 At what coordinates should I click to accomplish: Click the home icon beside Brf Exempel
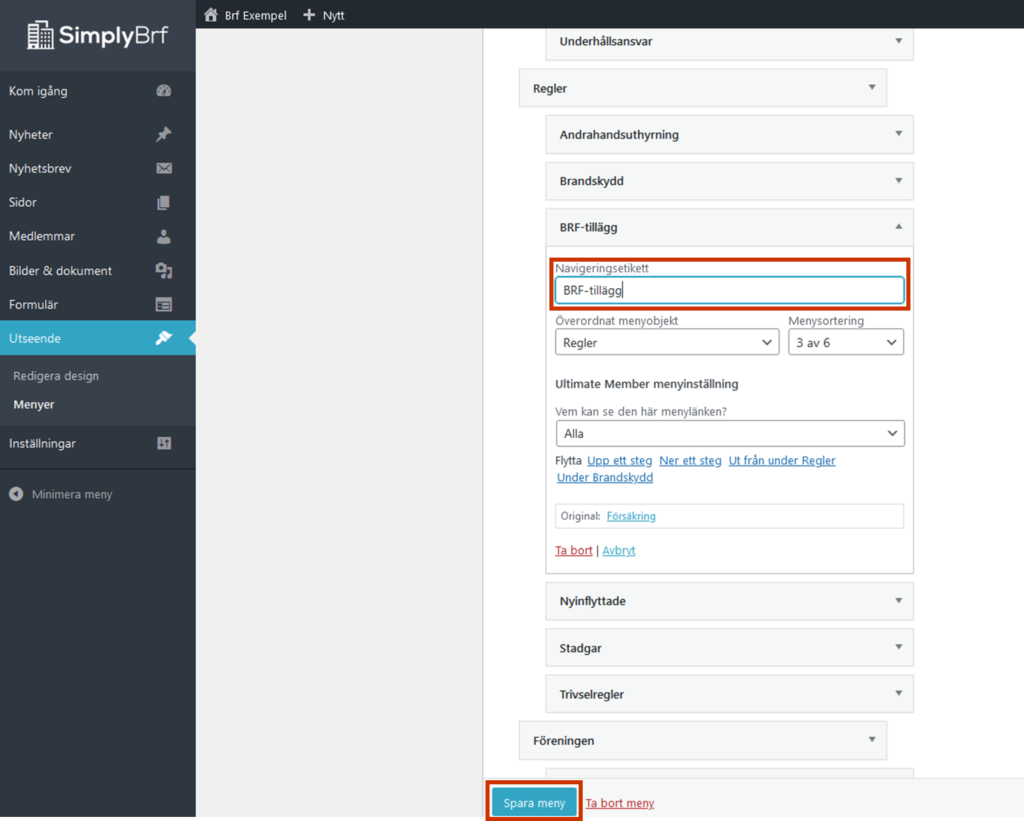pyautogui.click(x=210, y=15)
